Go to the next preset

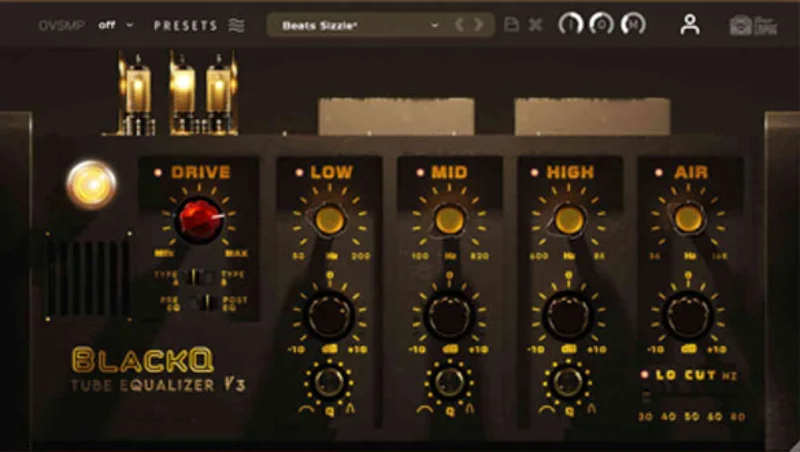pyautogui.click(x=479, y=24)
